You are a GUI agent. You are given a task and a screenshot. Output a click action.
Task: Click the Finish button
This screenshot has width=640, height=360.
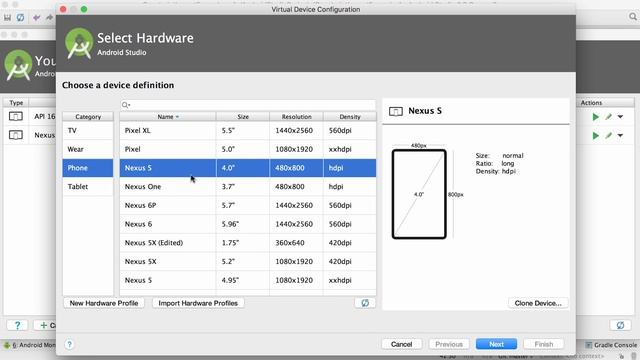pyautogui.click(x=544, y=344)
